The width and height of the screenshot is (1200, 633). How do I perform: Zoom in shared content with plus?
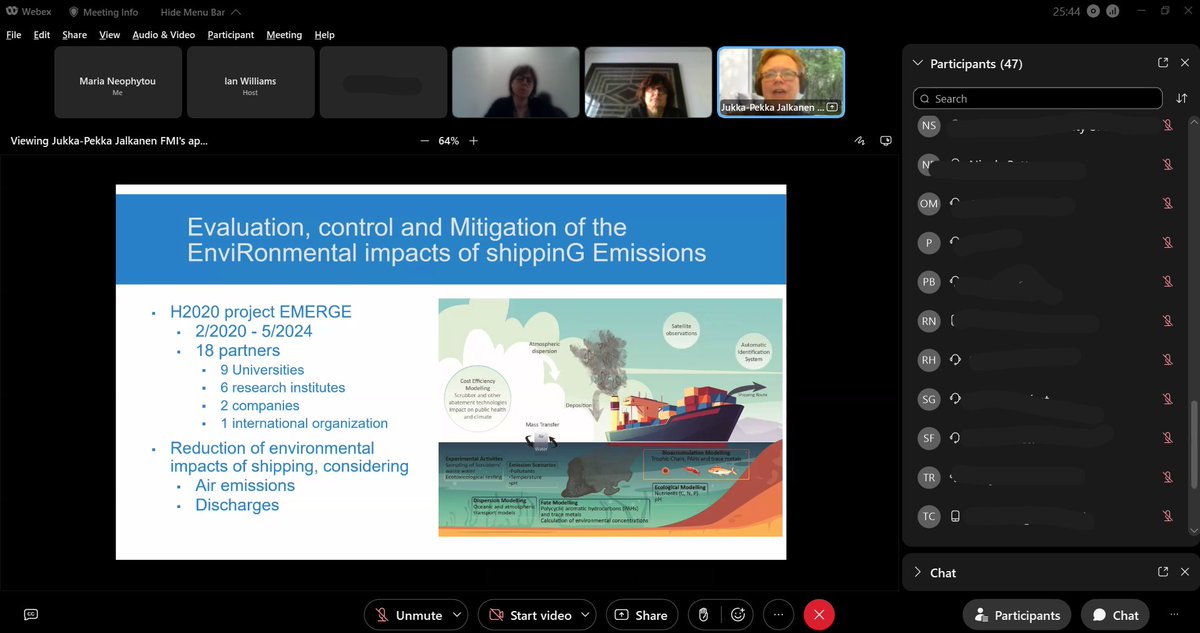click(x=474, y=141)
